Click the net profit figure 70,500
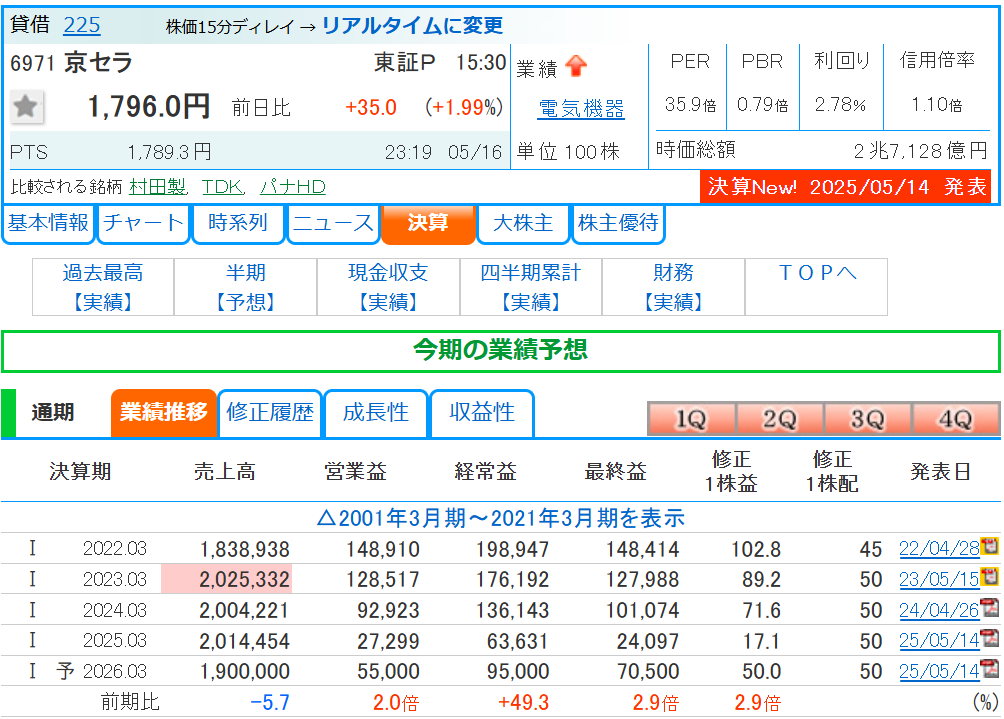This screenshot has height=719, width=1004. (648, 671)
